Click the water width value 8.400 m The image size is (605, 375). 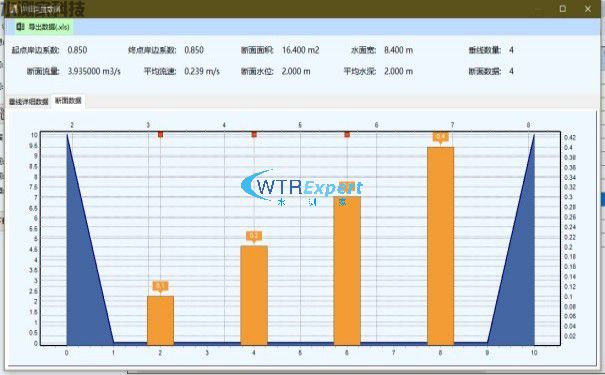[398, 50]
